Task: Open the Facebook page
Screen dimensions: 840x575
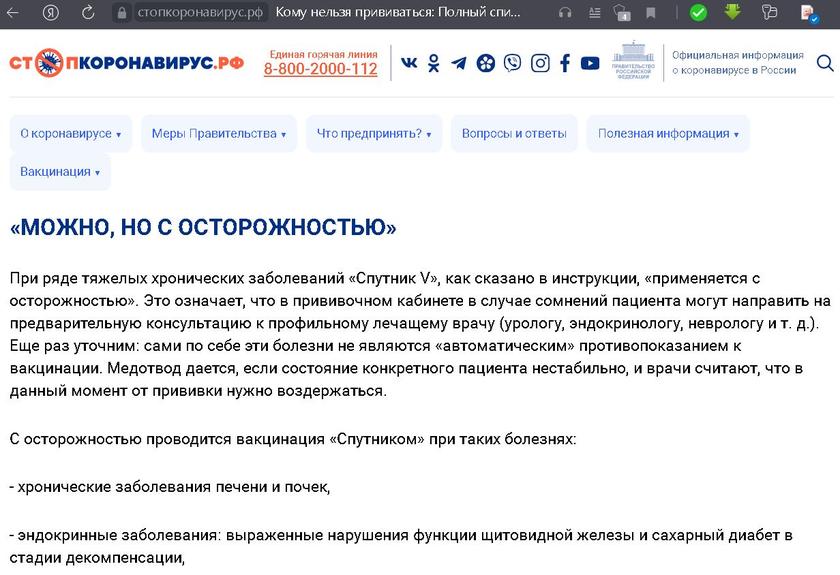Action: [x=565, y=63]
